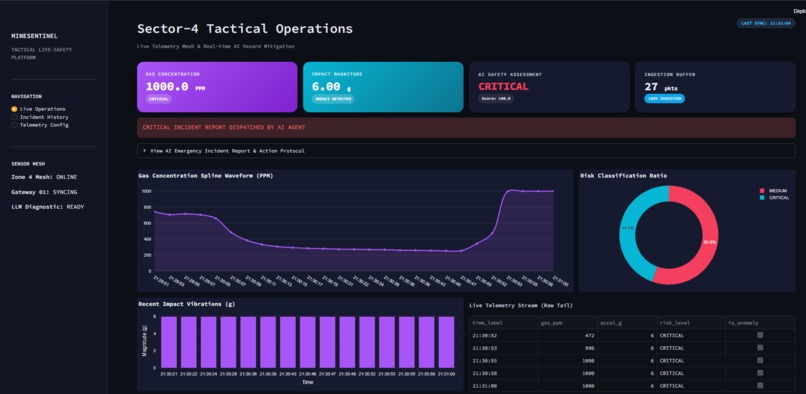Click the 1000 y-axis label on the gas chart

click(146, 191)
